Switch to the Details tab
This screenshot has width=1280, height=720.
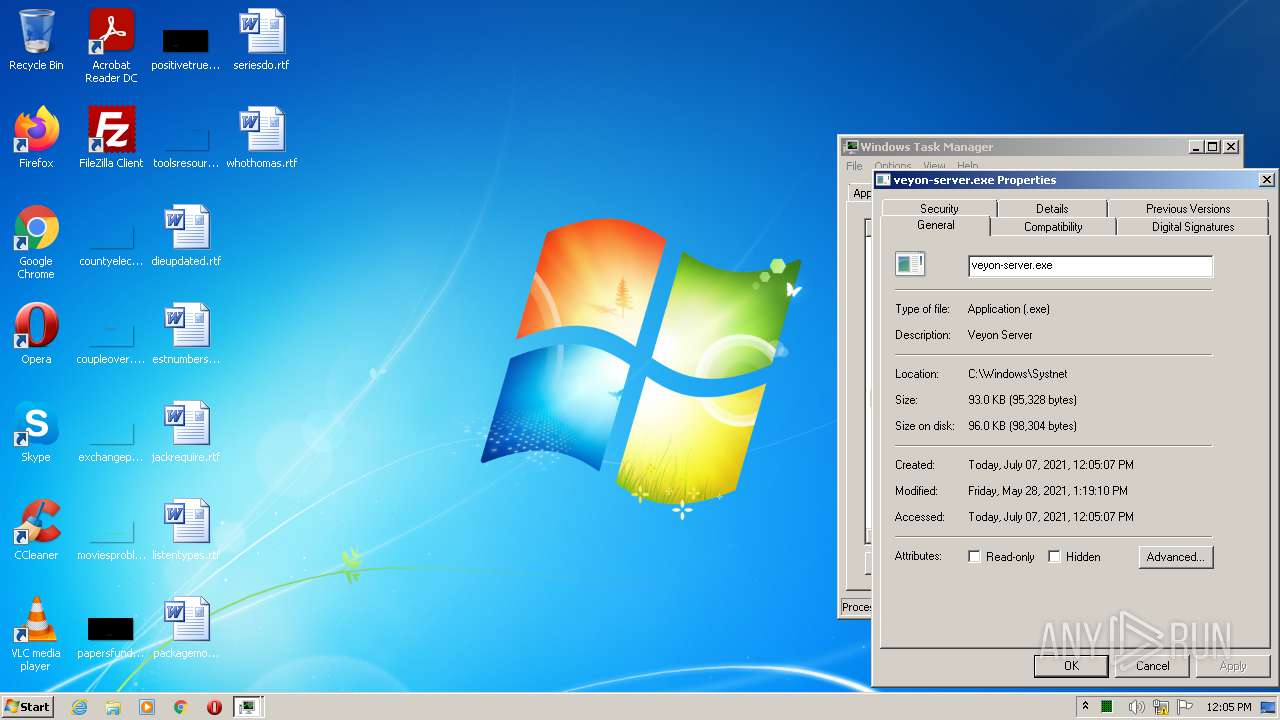point(1052,208)
